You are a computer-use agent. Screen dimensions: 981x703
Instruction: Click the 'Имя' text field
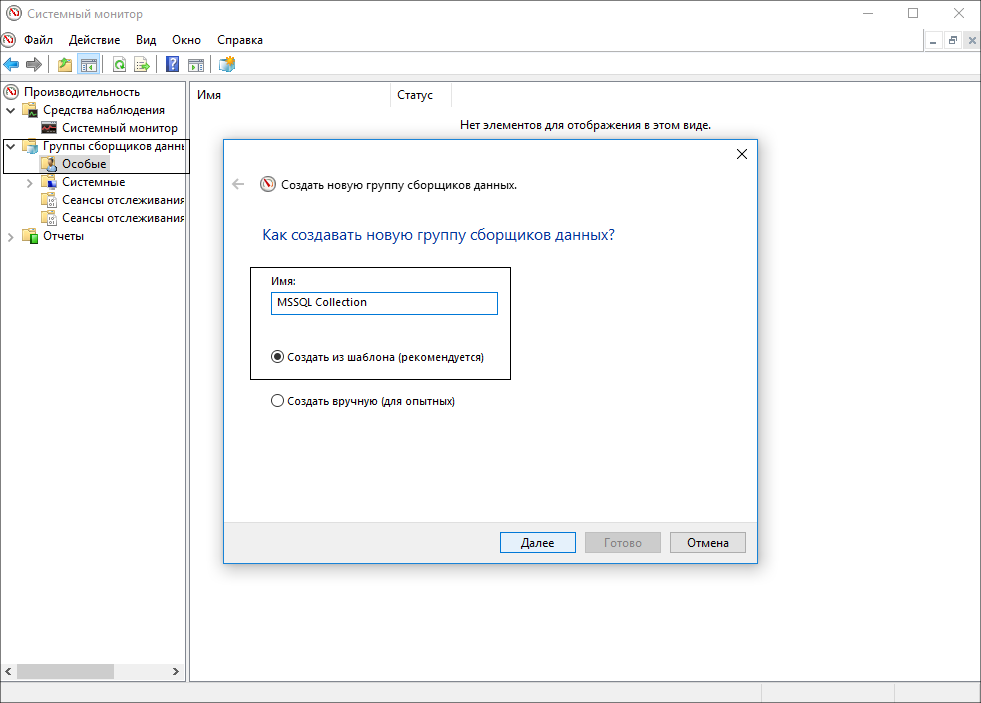(x=384, y=303)
